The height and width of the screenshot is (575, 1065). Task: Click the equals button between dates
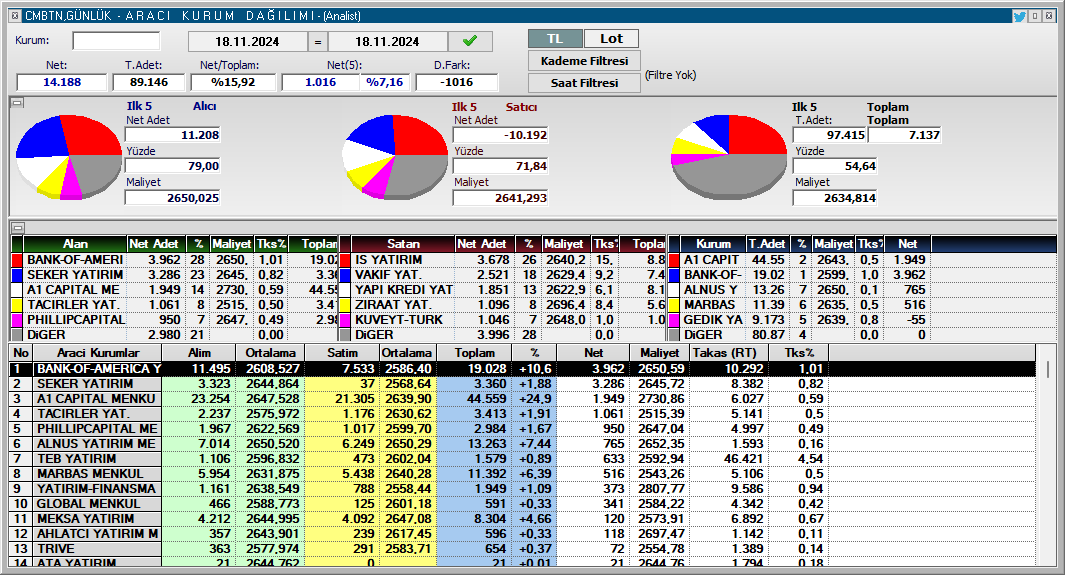tap(317, 41)
